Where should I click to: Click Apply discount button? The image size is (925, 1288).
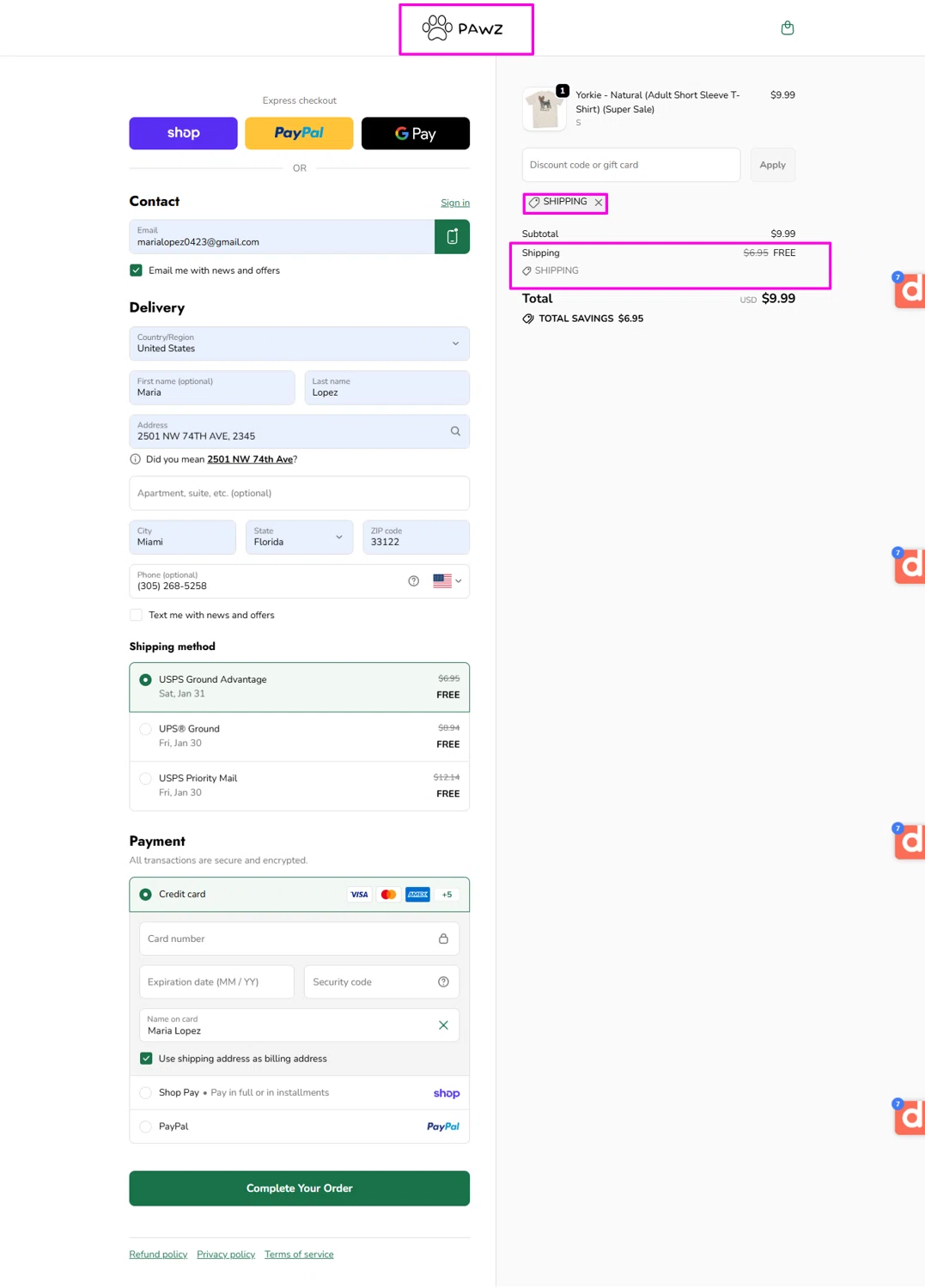tap(772, 165)
